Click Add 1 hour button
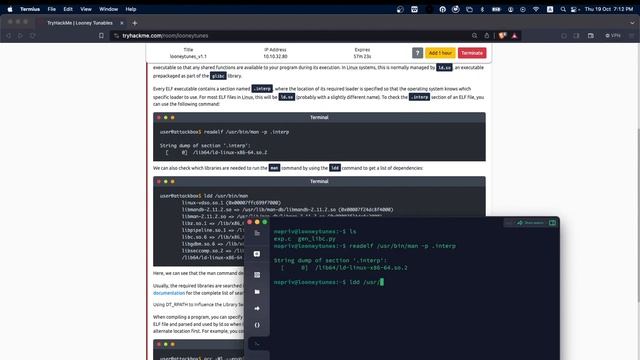This screenshot has height=360, width=640. coord(440,53)
